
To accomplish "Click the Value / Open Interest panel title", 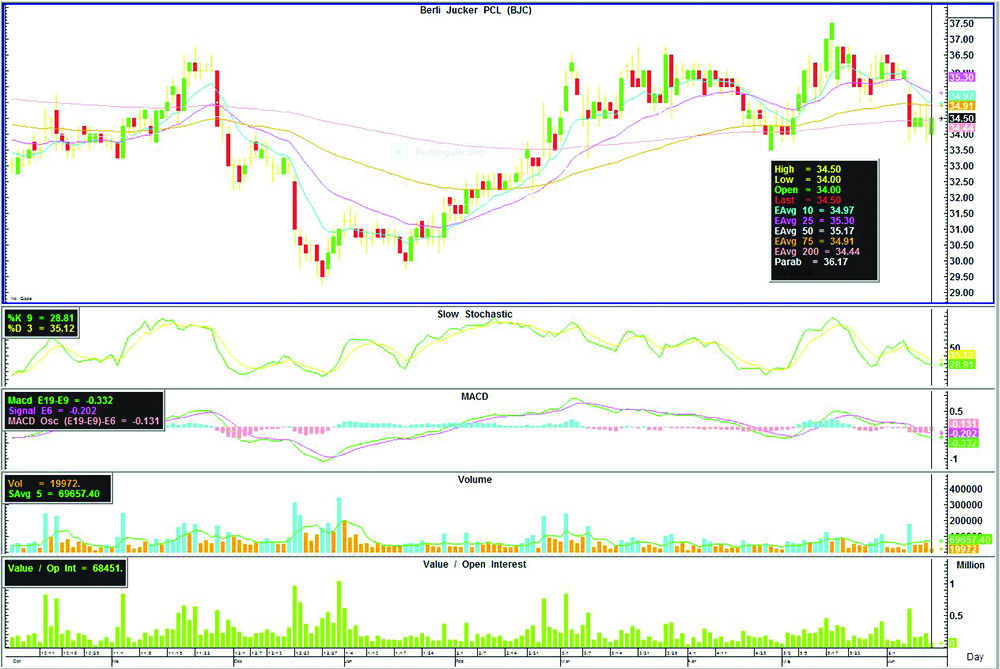I will 474,564.
